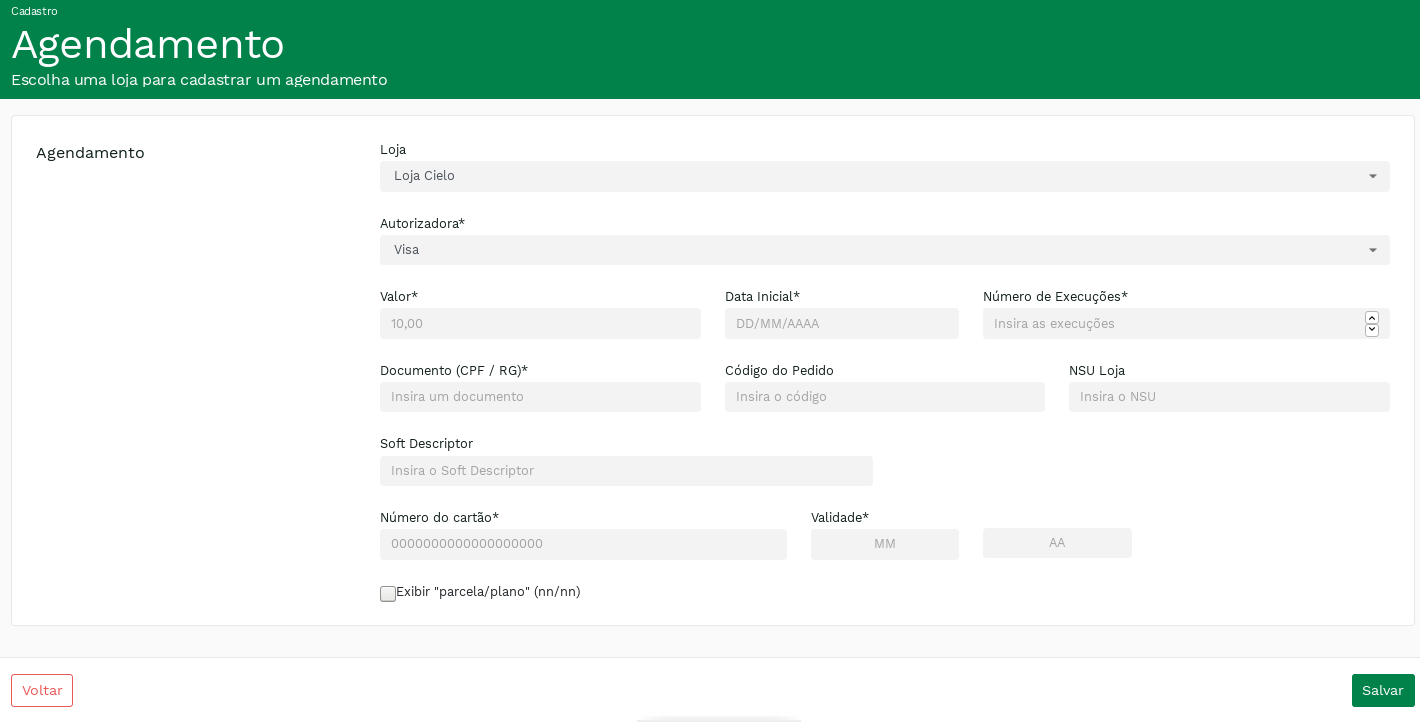The image size is (1420, 722).
Task: Click the NSU Loja input field
Action: coord(1228,397)
